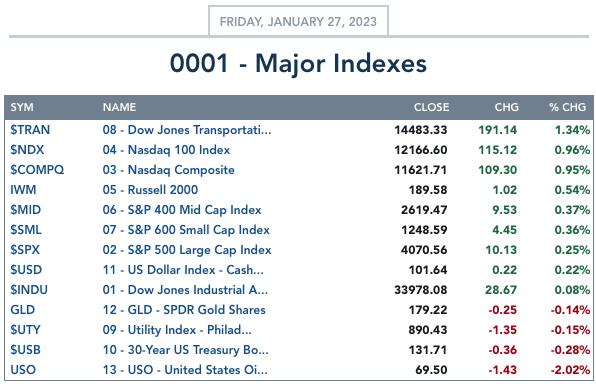
Task: Click the GLD ticker symbol
Action: [x=22, y=310]
